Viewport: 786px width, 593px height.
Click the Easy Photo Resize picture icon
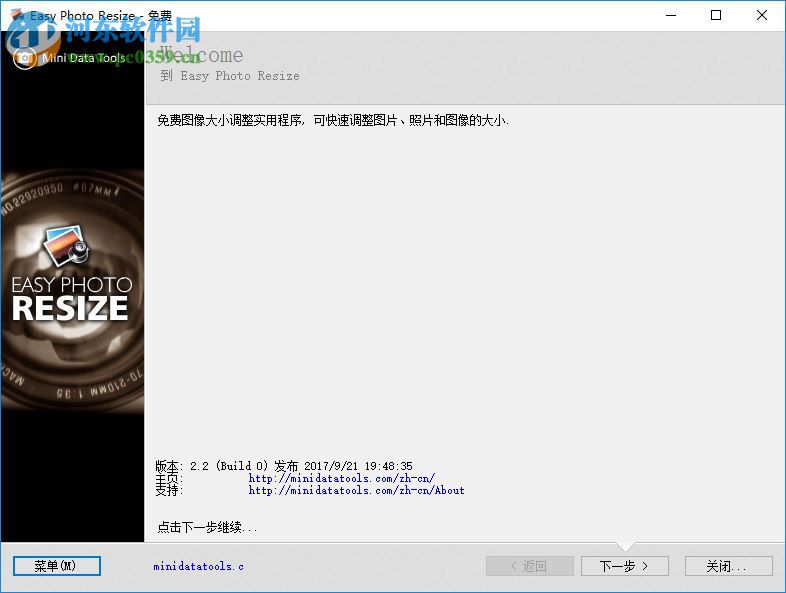coord(66,245)
